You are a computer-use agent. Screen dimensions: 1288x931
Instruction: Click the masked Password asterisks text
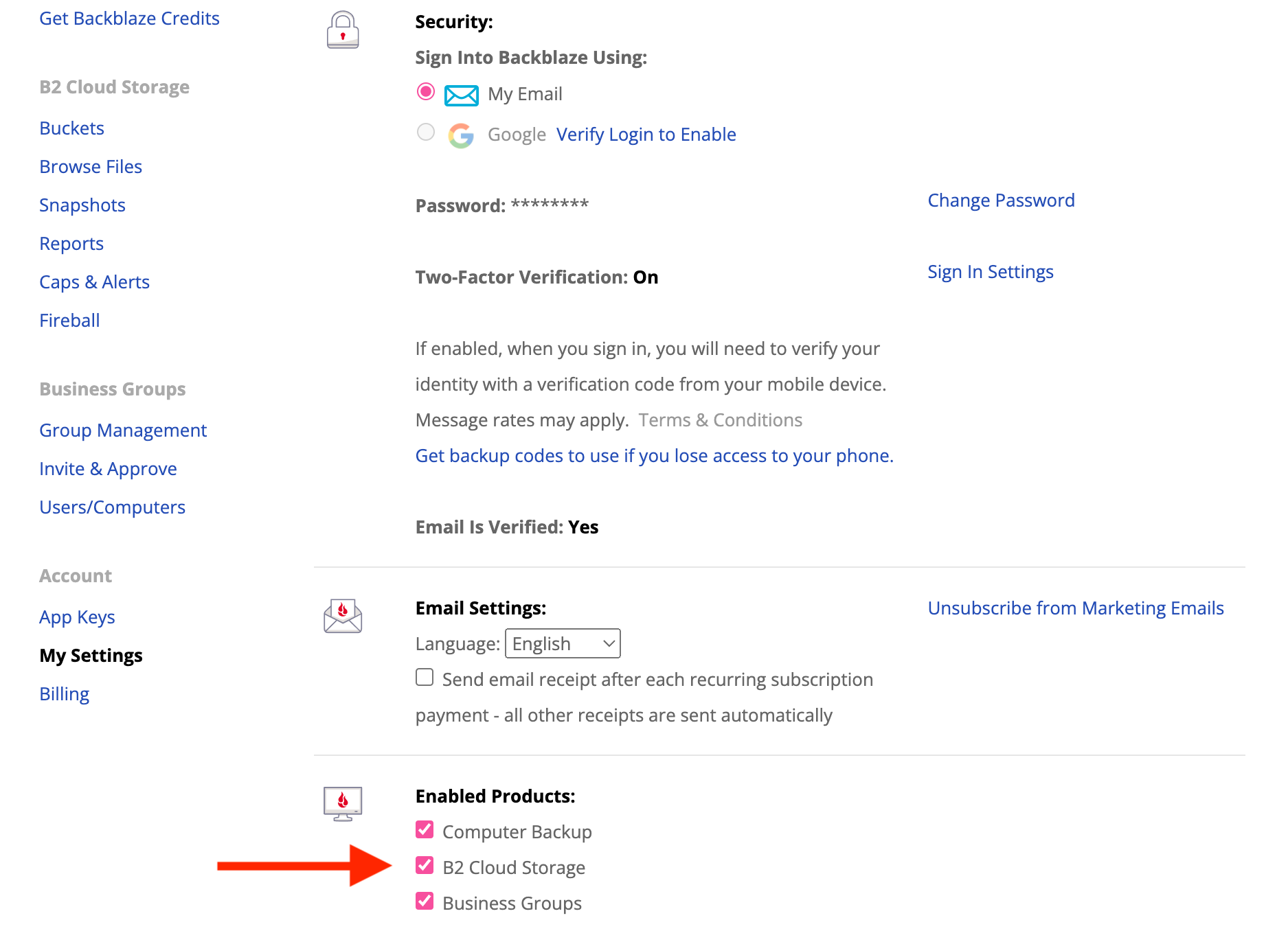550,205
